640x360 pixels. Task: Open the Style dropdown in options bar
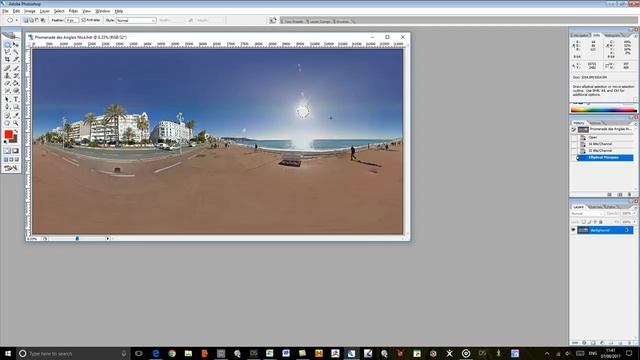pyautogui.click(x=136, y=20)
